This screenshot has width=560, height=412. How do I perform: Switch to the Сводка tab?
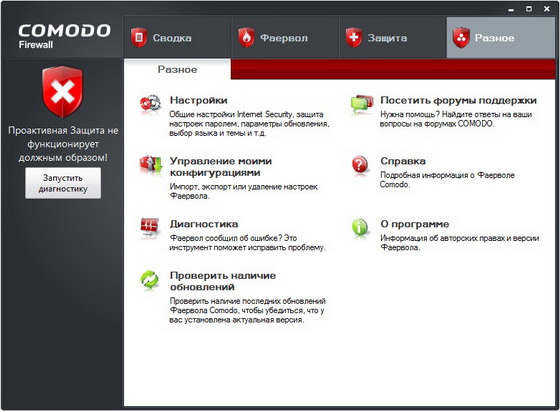click(177, 37)
